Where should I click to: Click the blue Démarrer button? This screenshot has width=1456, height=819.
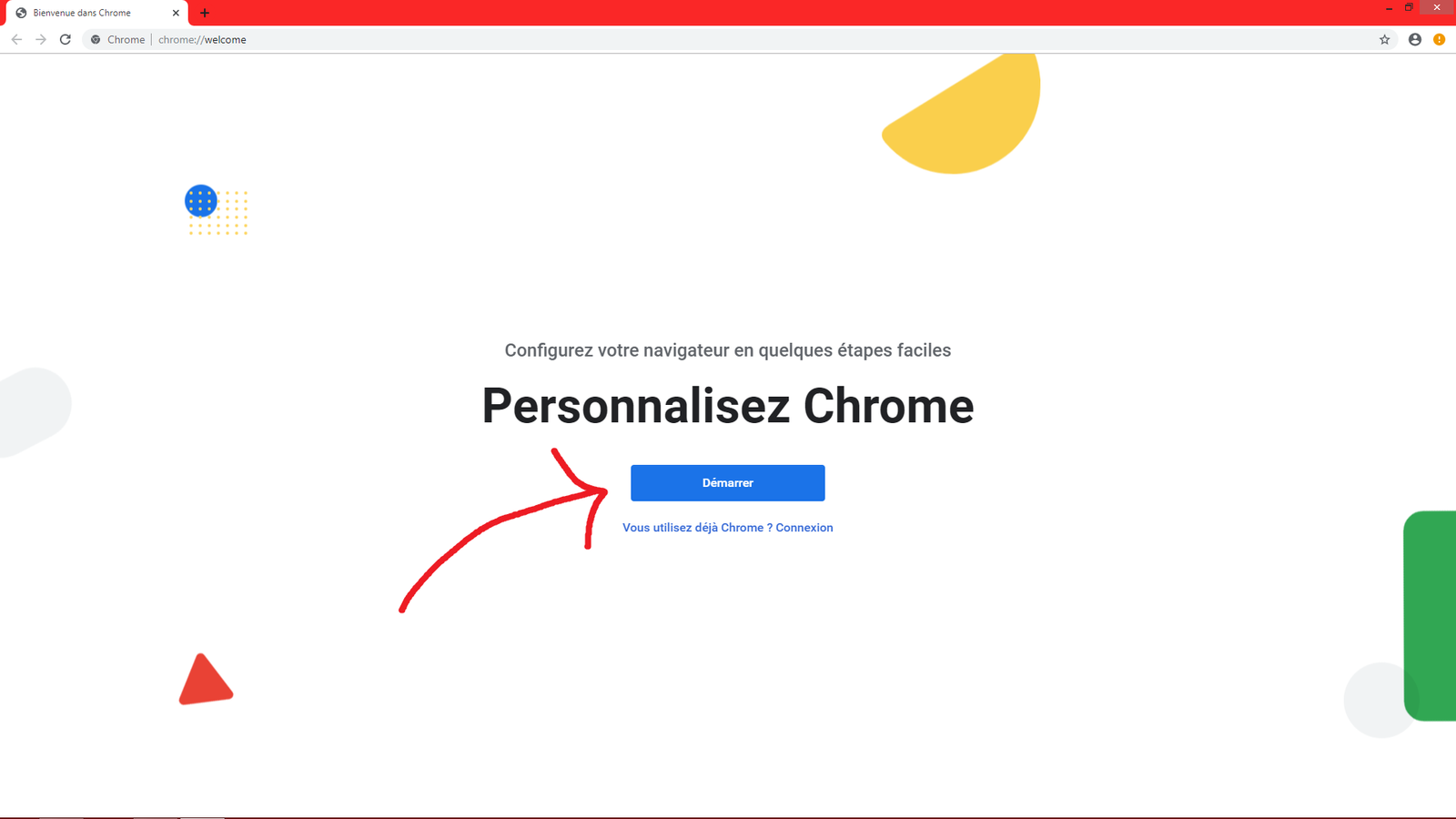(x=728, y=483)
